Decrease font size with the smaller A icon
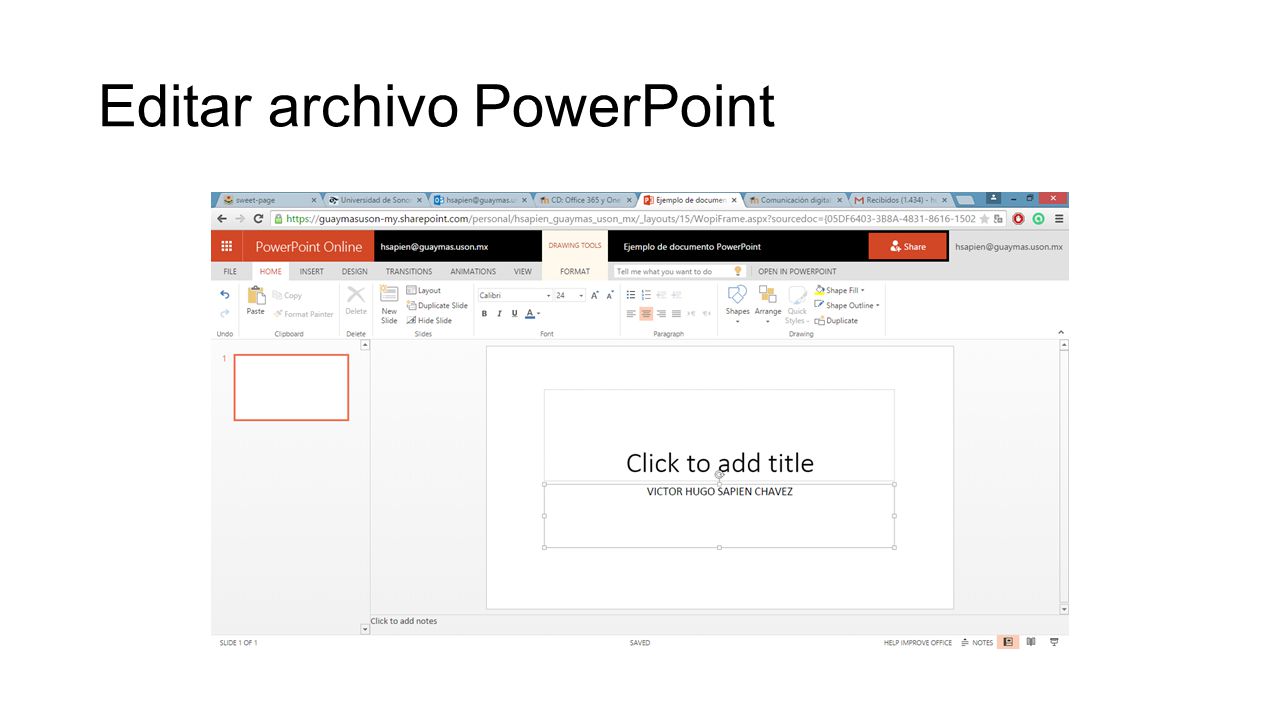 (x=610, y=295)
